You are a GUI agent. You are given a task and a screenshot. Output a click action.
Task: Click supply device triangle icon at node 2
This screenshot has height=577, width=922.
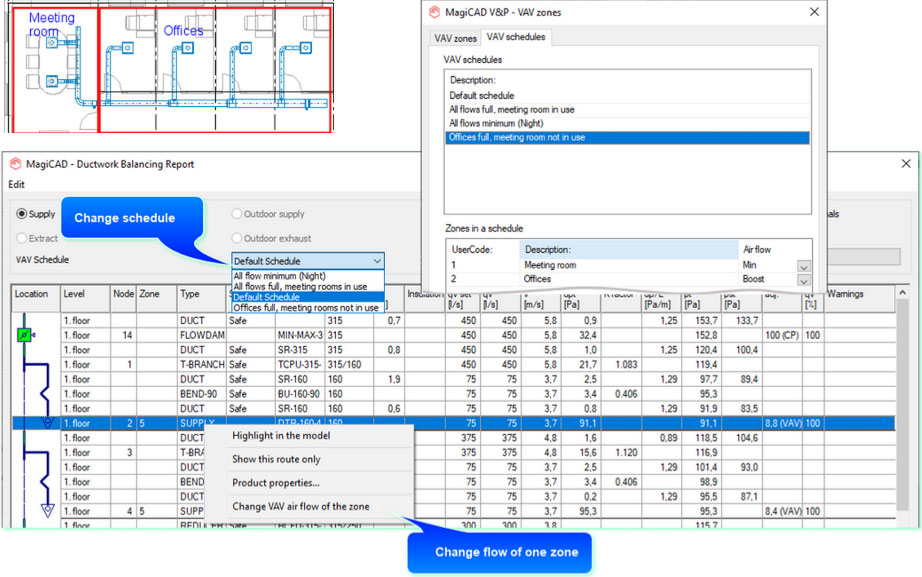[48, 422]
